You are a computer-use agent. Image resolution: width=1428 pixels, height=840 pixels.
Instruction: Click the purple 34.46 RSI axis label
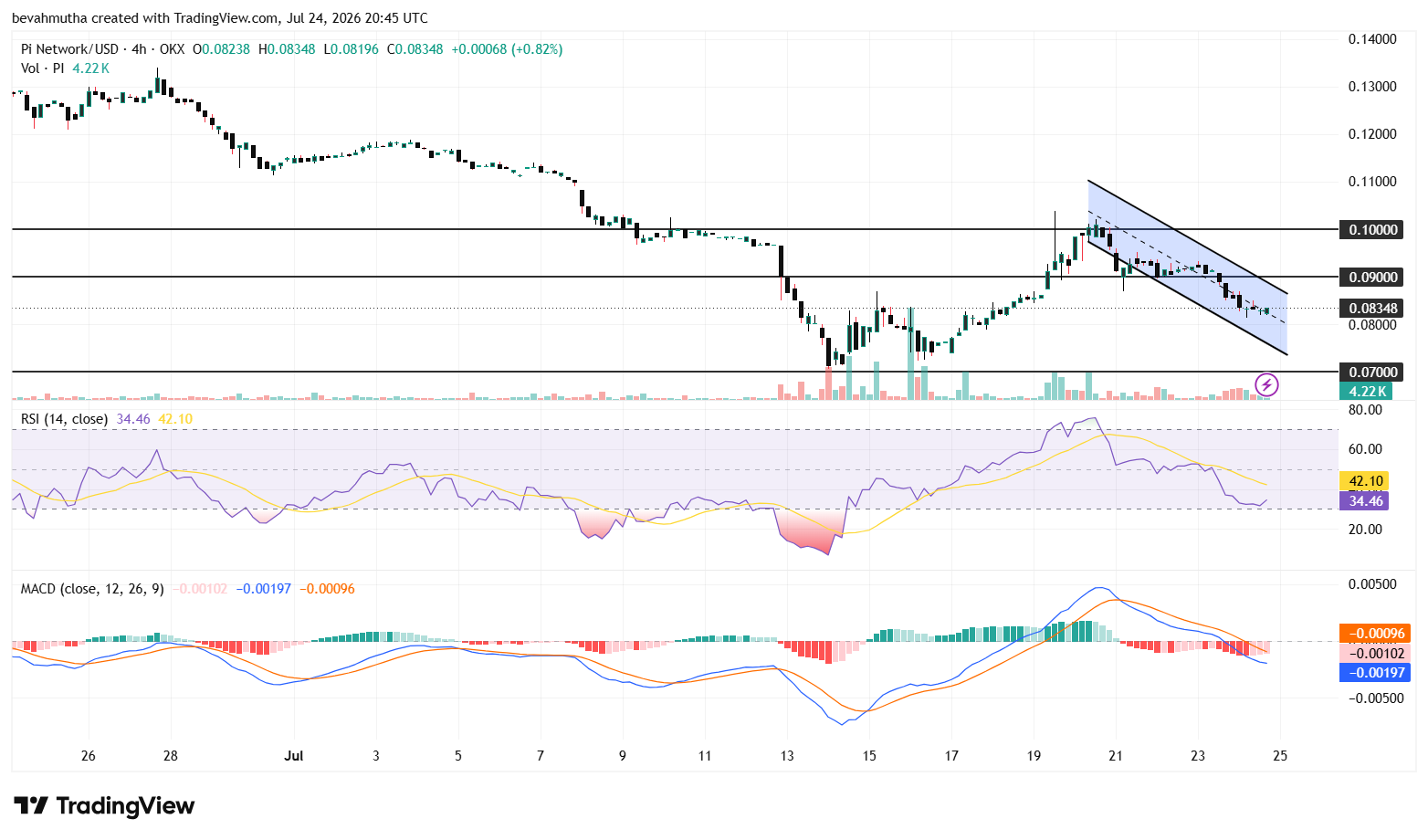coord(1363,500)
